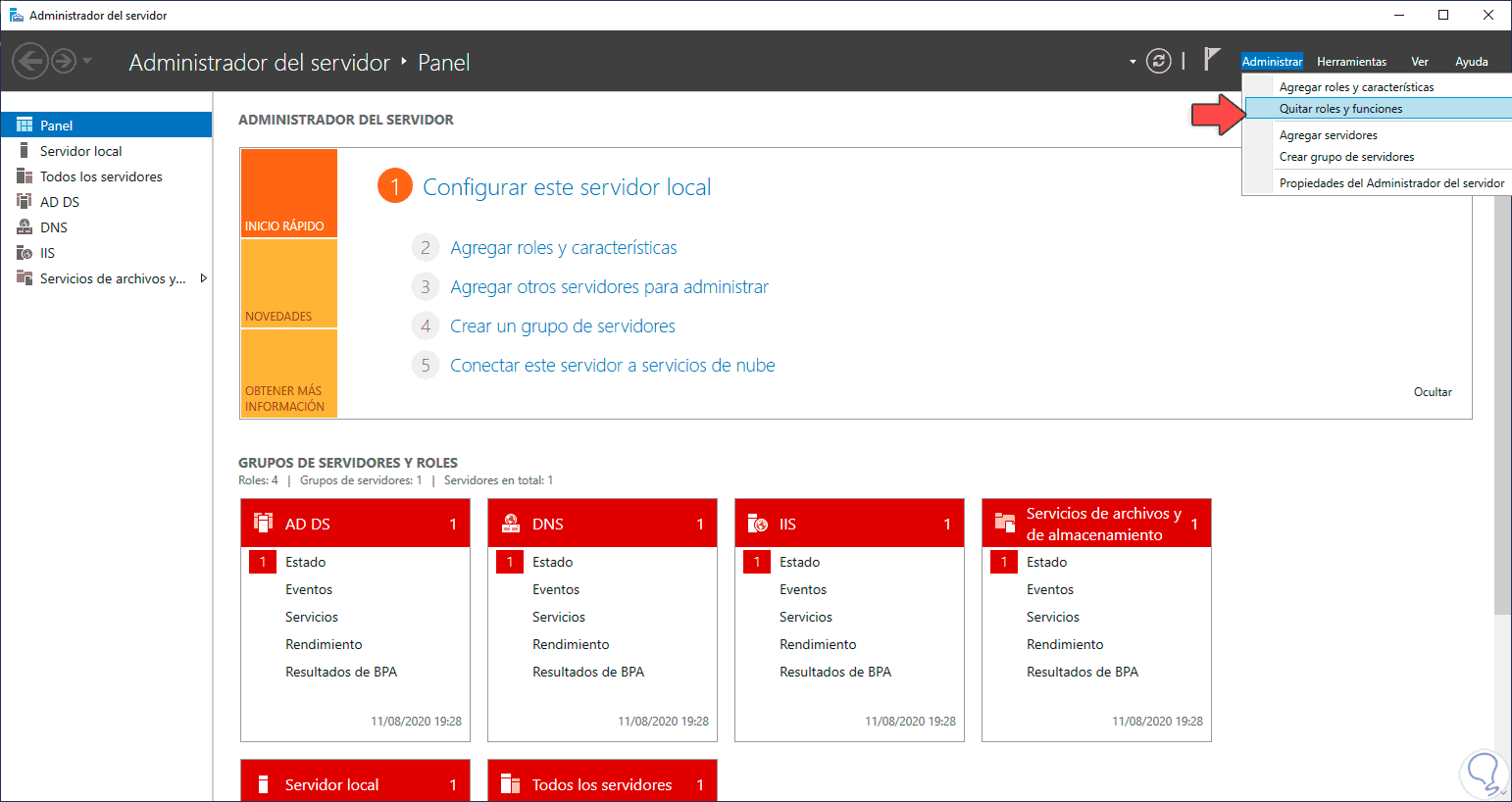Open the Ver menu
Screen dimensions: 1512x802
(x=1419, y=62)
